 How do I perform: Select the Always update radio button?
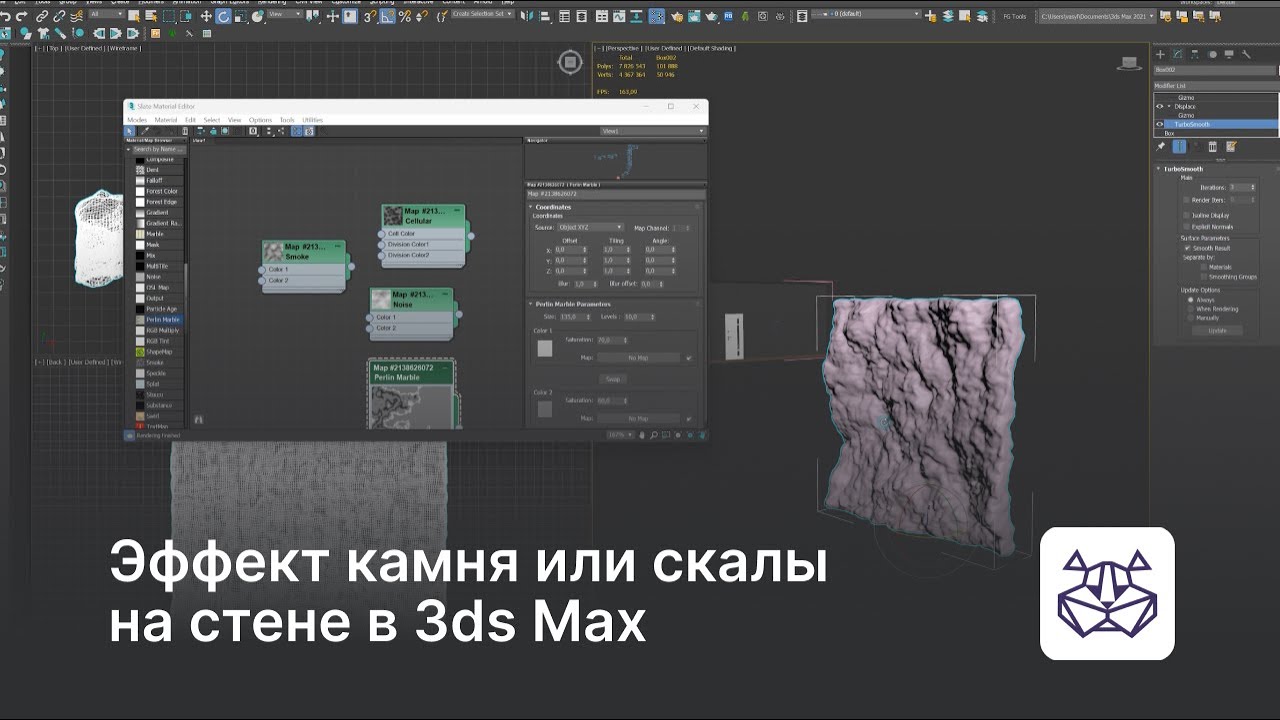tap(1190, 300)
